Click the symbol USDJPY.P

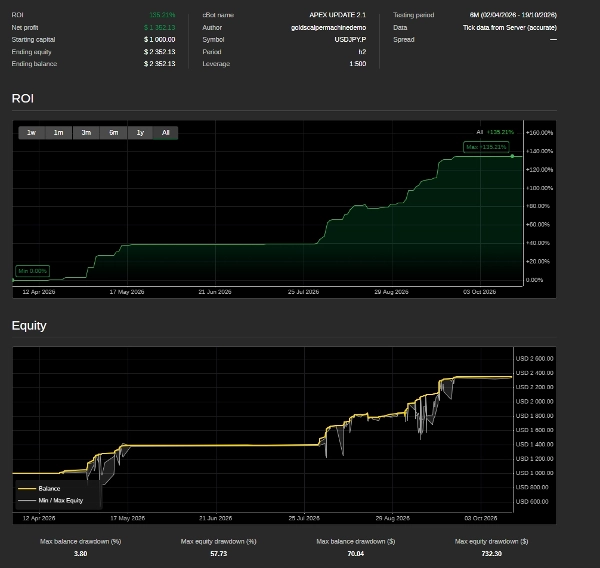pyautogui.click(x=350, y=39)
